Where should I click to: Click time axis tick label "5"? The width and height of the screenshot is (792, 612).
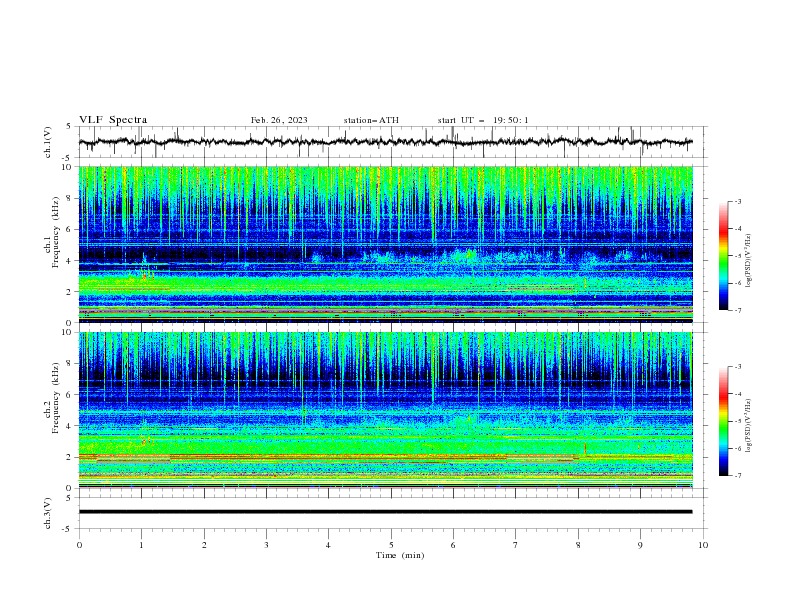(x=391, y=545)
